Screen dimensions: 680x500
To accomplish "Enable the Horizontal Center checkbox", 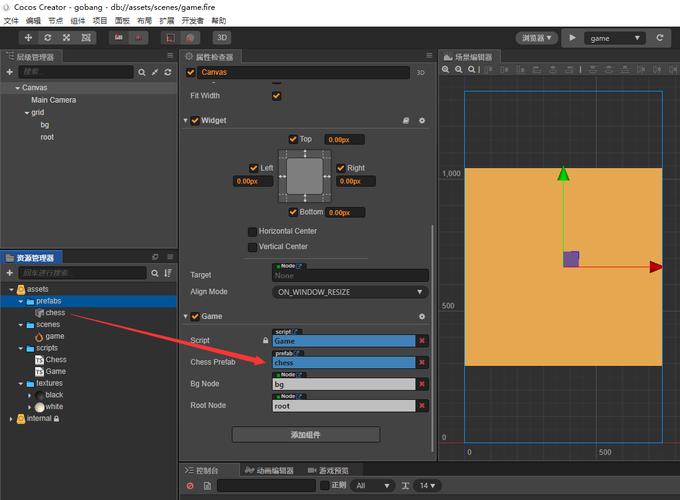I will pos(252,231).
